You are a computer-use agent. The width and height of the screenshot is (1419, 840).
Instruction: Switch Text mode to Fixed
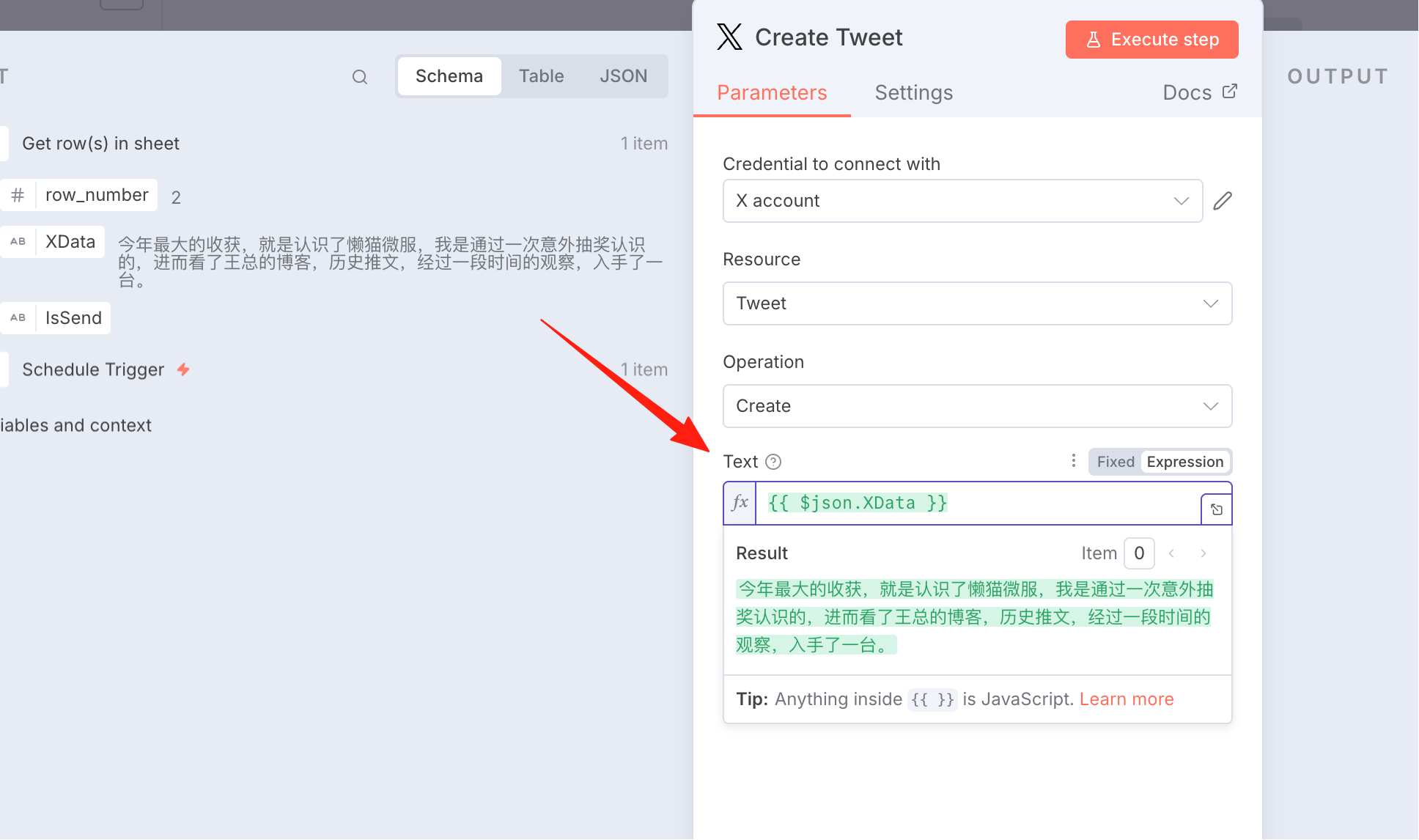tap(1116, 462)
